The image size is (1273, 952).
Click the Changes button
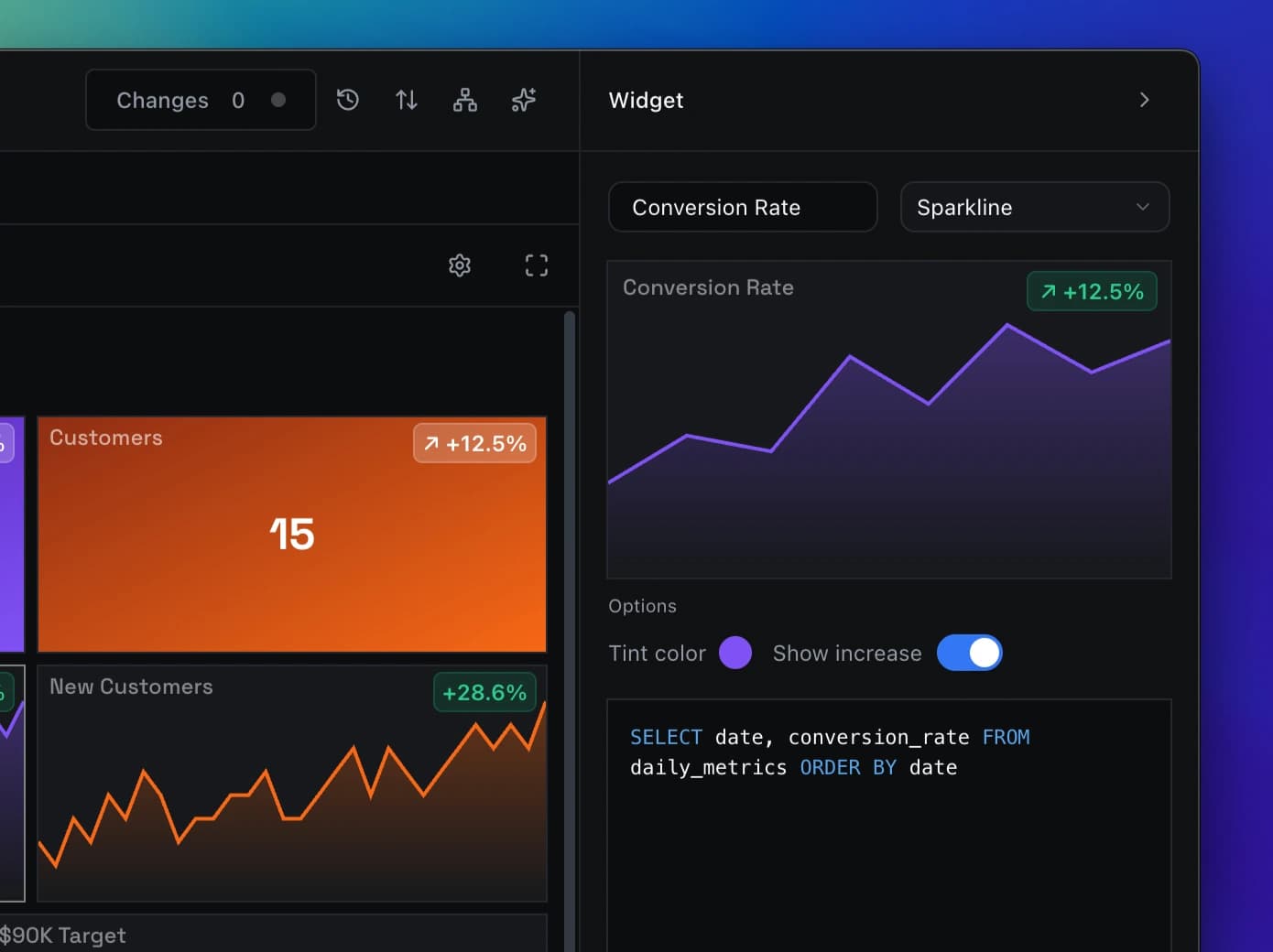(x=201, y=100)
